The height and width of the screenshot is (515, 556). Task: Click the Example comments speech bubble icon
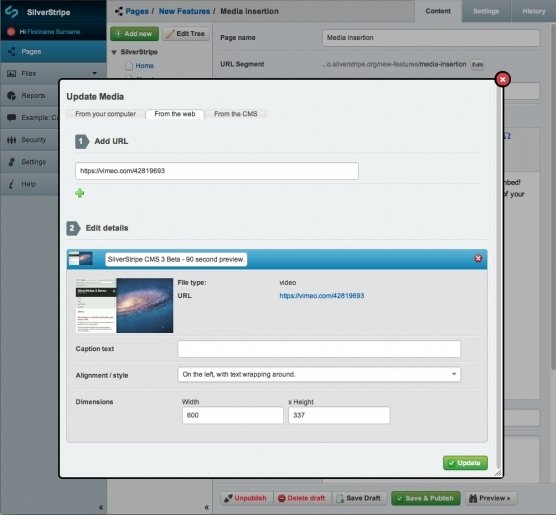(11, 117)
